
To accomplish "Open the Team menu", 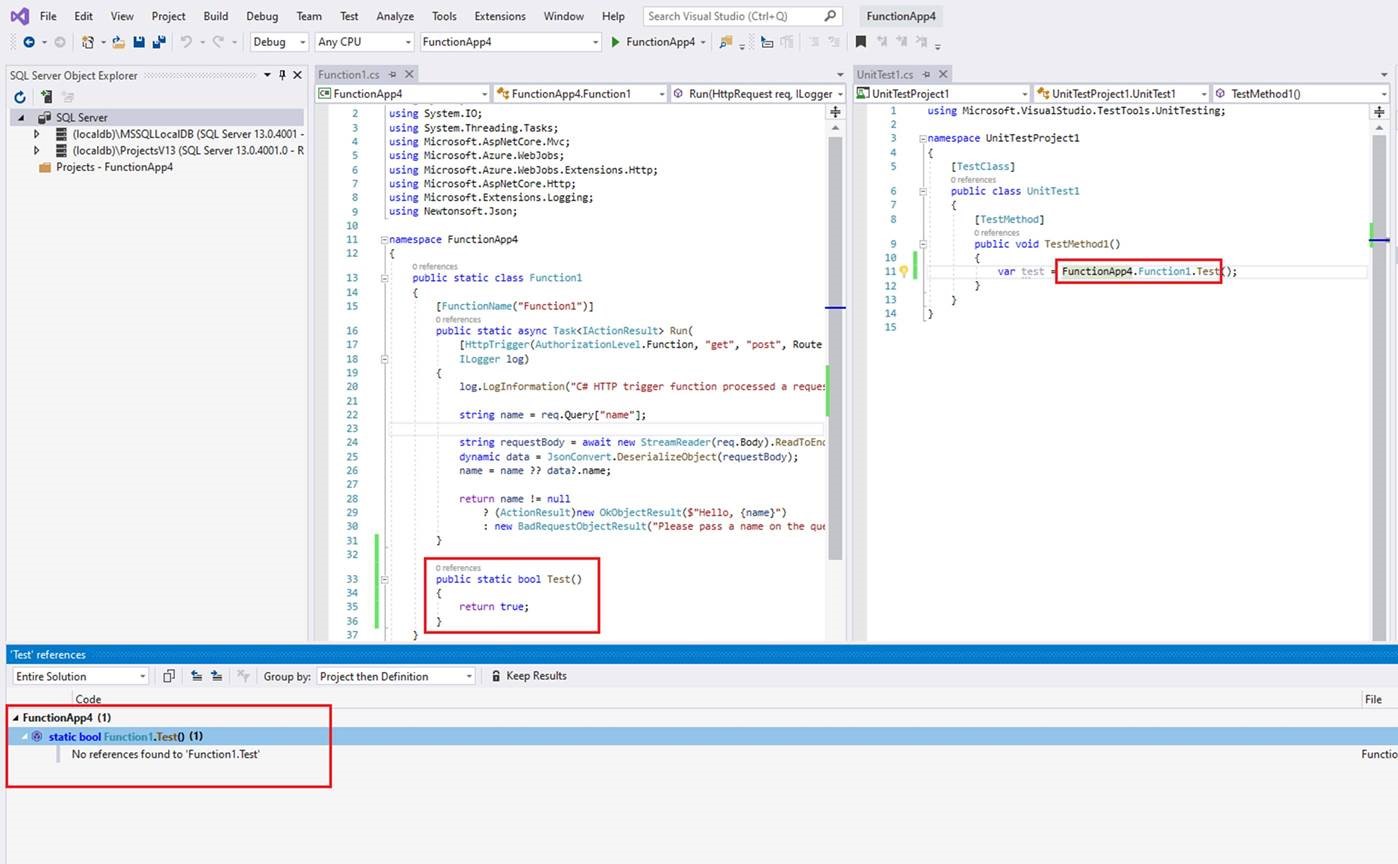I will click(308, 15).
